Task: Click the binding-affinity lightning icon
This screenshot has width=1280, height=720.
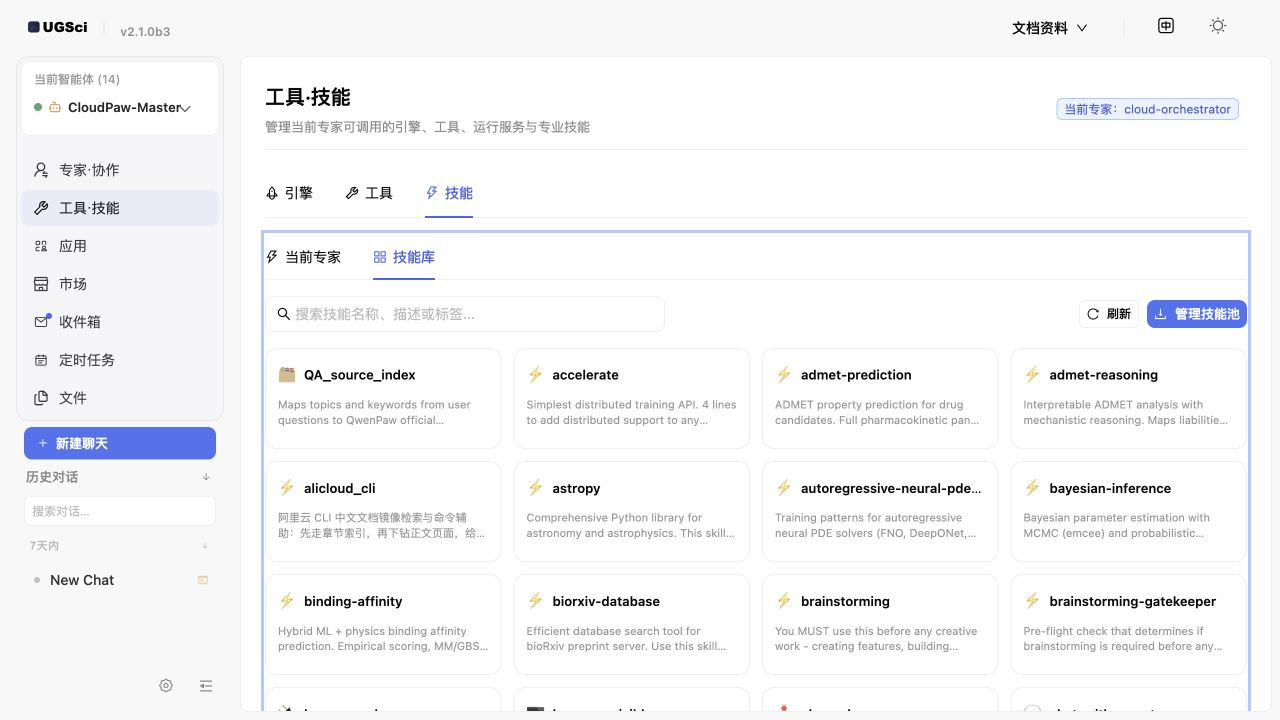Action: tap(287, 601)
